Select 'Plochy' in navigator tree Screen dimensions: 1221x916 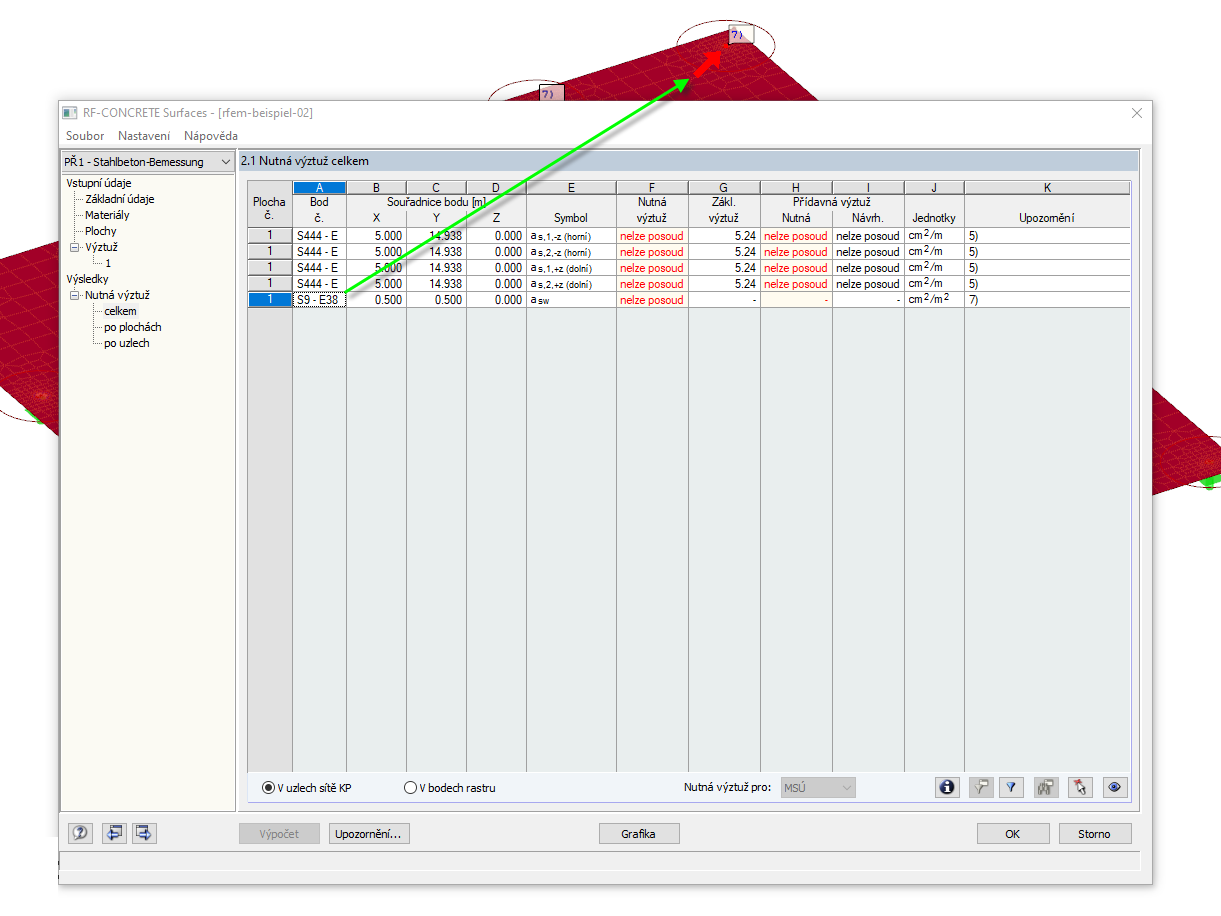point(101,231)
